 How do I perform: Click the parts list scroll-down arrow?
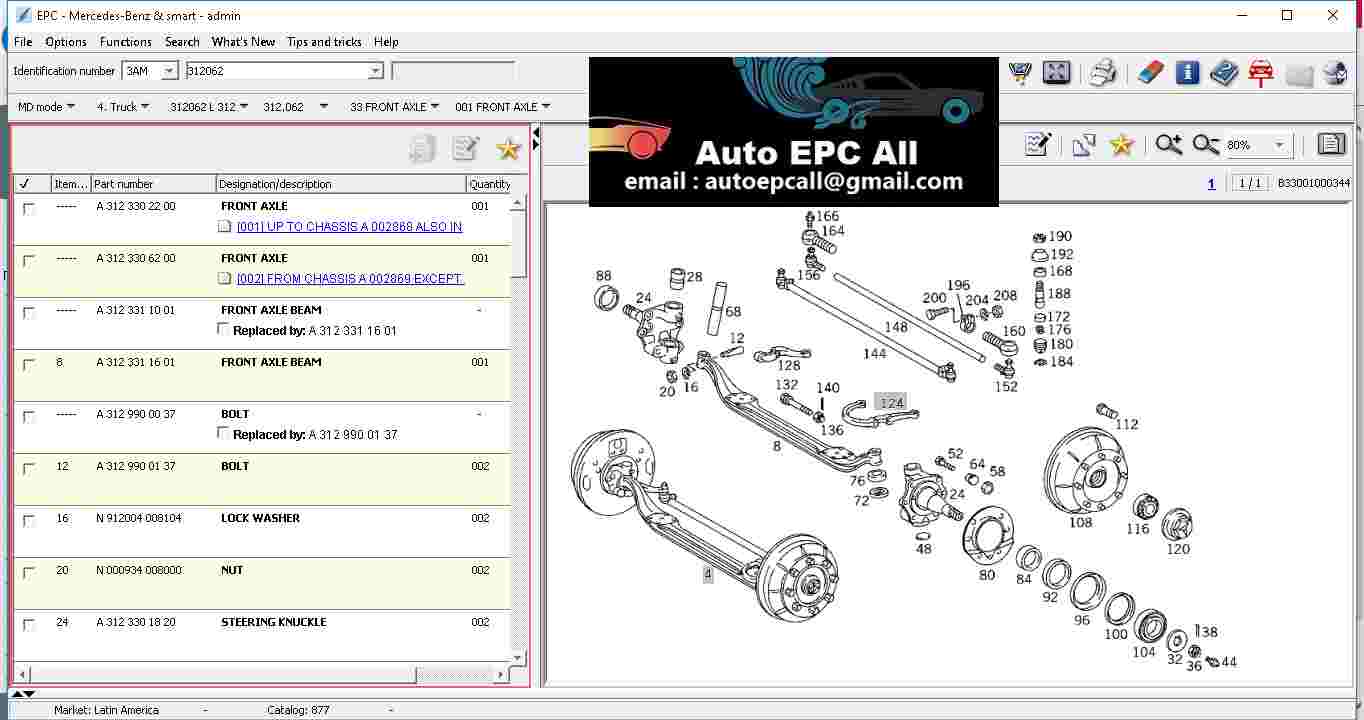518,658
